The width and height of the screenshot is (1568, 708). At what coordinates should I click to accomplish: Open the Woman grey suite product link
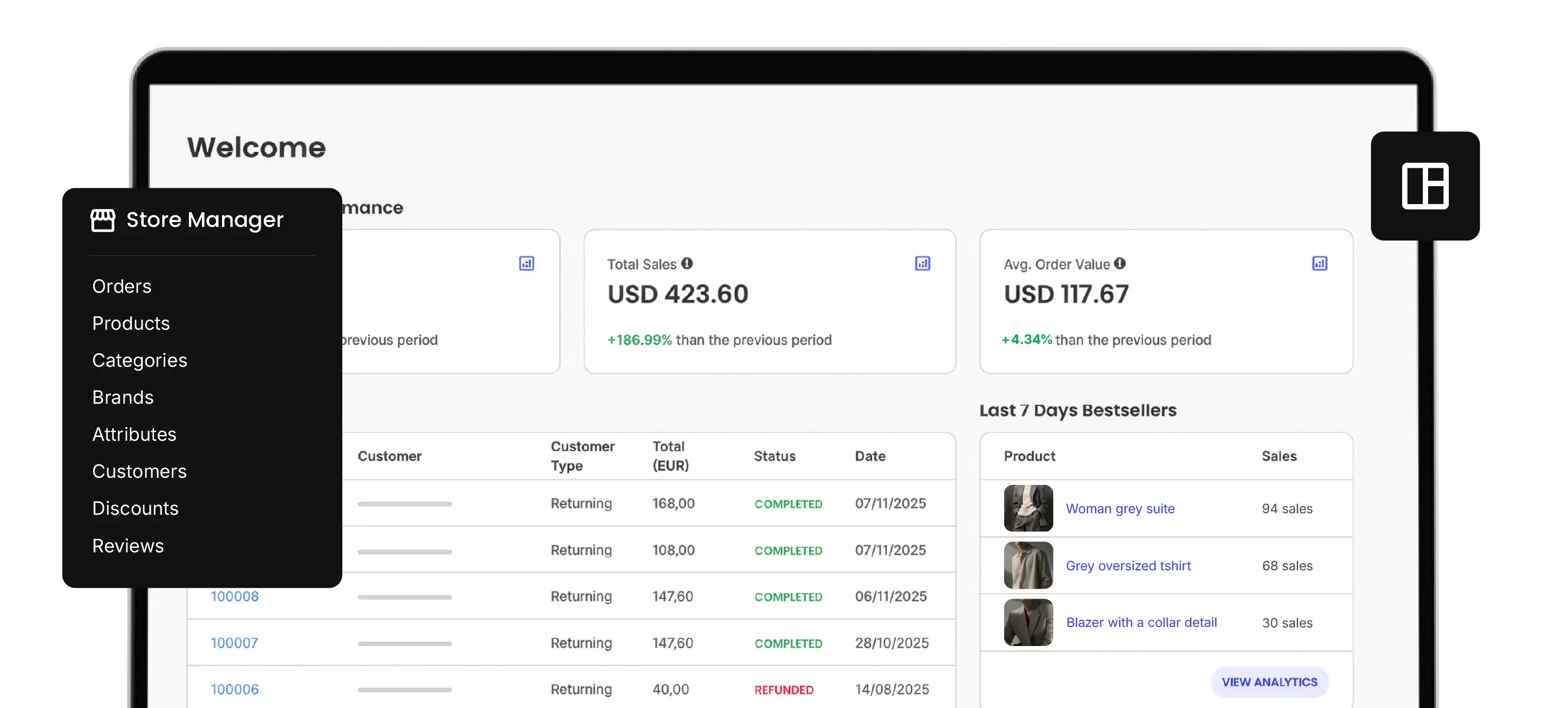coord(1121,508)
